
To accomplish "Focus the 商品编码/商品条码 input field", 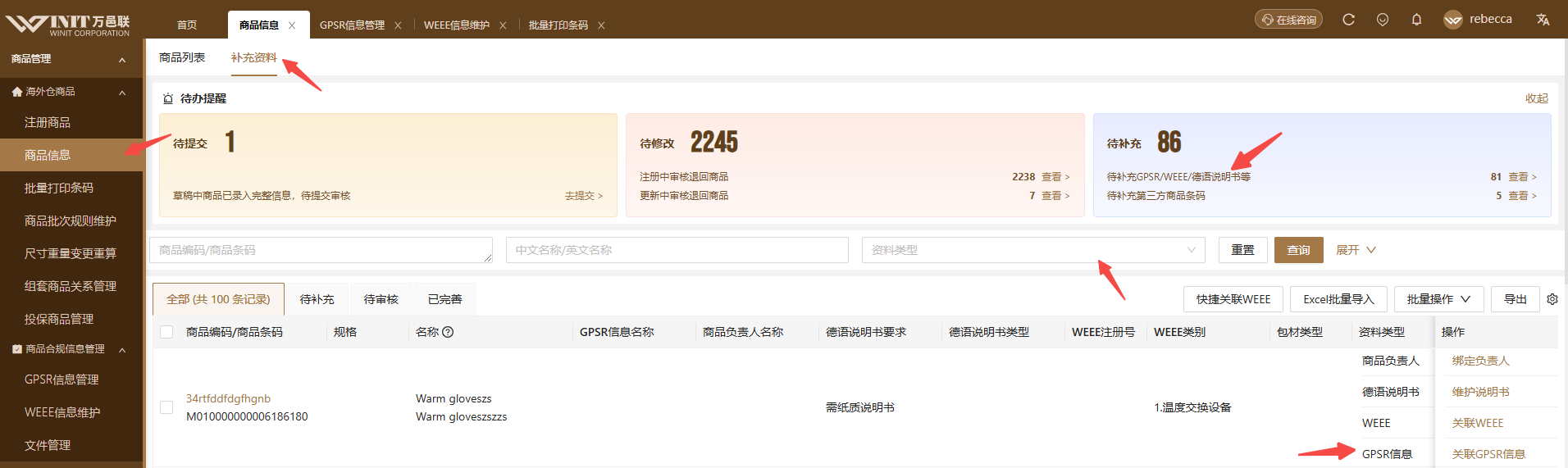I will pyautogui.click(x=321, y=250).
